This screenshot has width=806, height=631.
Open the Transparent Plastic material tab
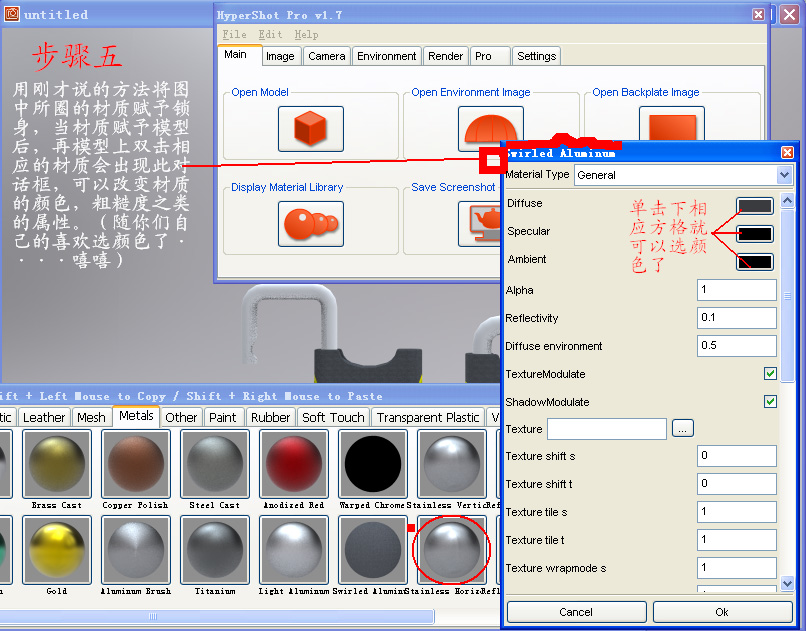coord(428,417)
